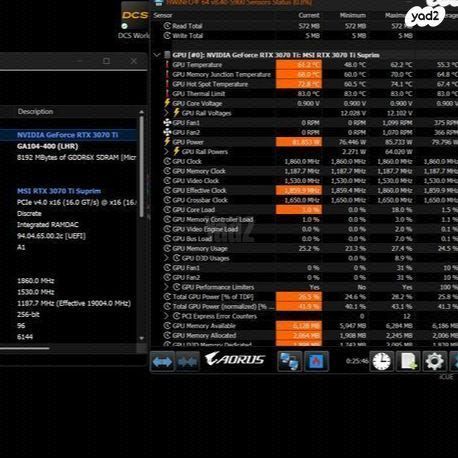Select the GPU Memory Allocated row
This screenshot has height=458, width=458.
[304, 335]
